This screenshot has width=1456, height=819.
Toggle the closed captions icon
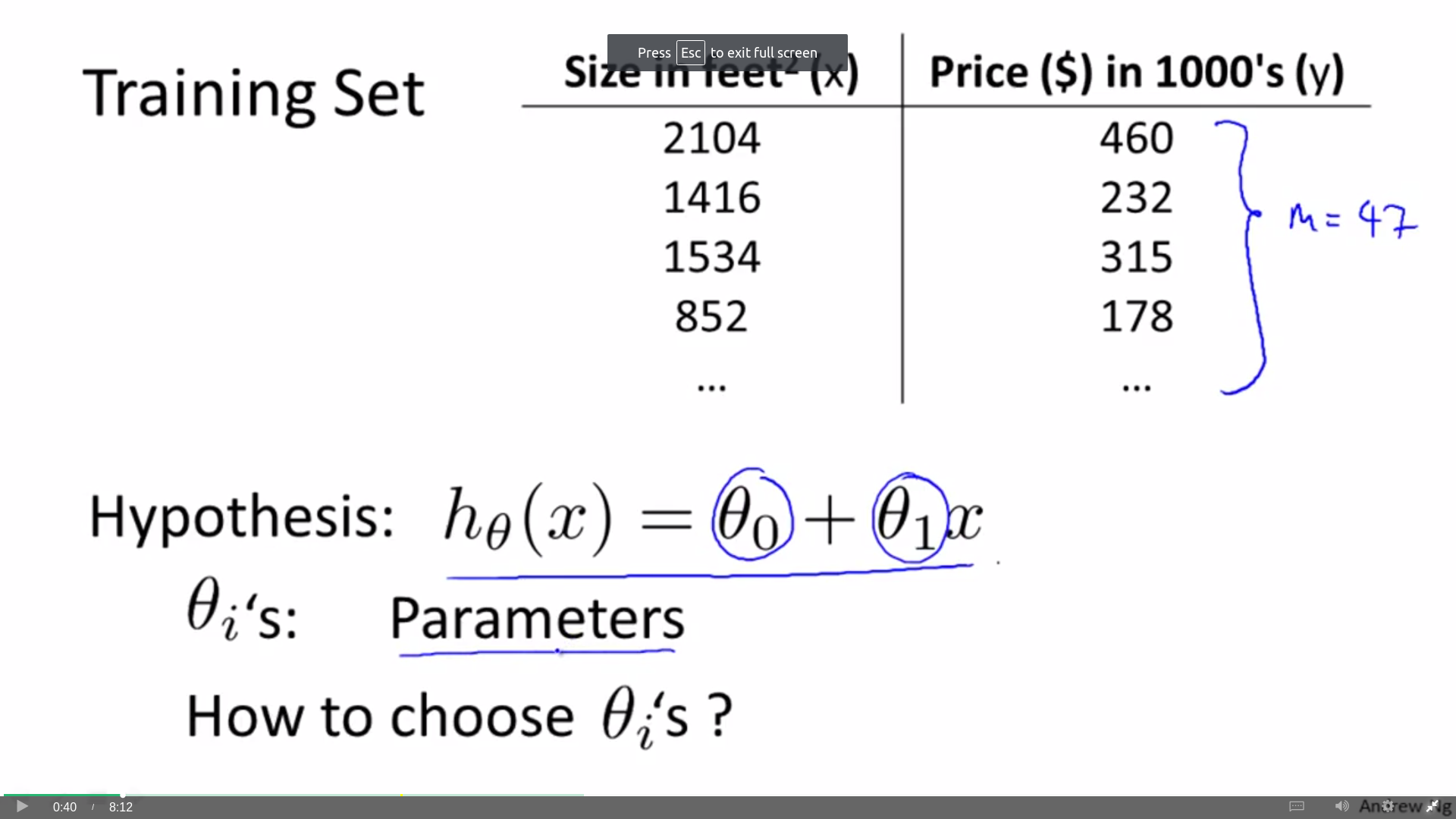[1297, 806]
